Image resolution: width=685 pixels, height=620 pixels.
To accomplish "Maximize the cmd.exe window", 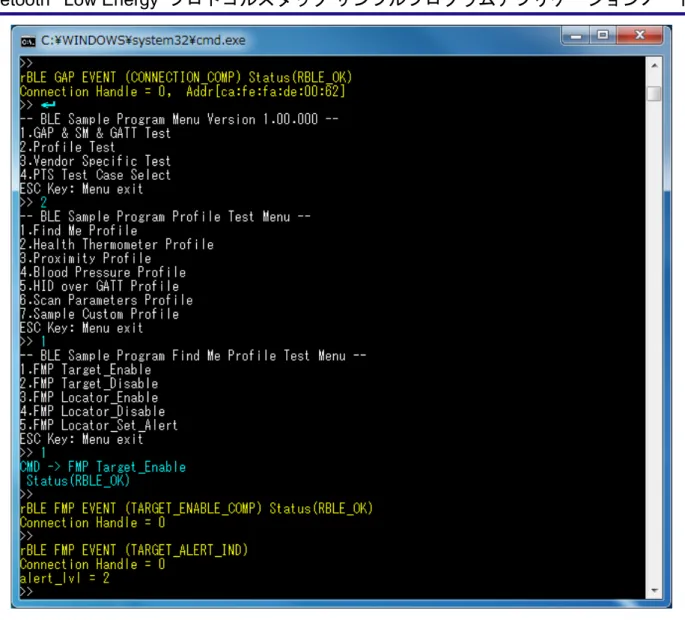I will [603, 35].
